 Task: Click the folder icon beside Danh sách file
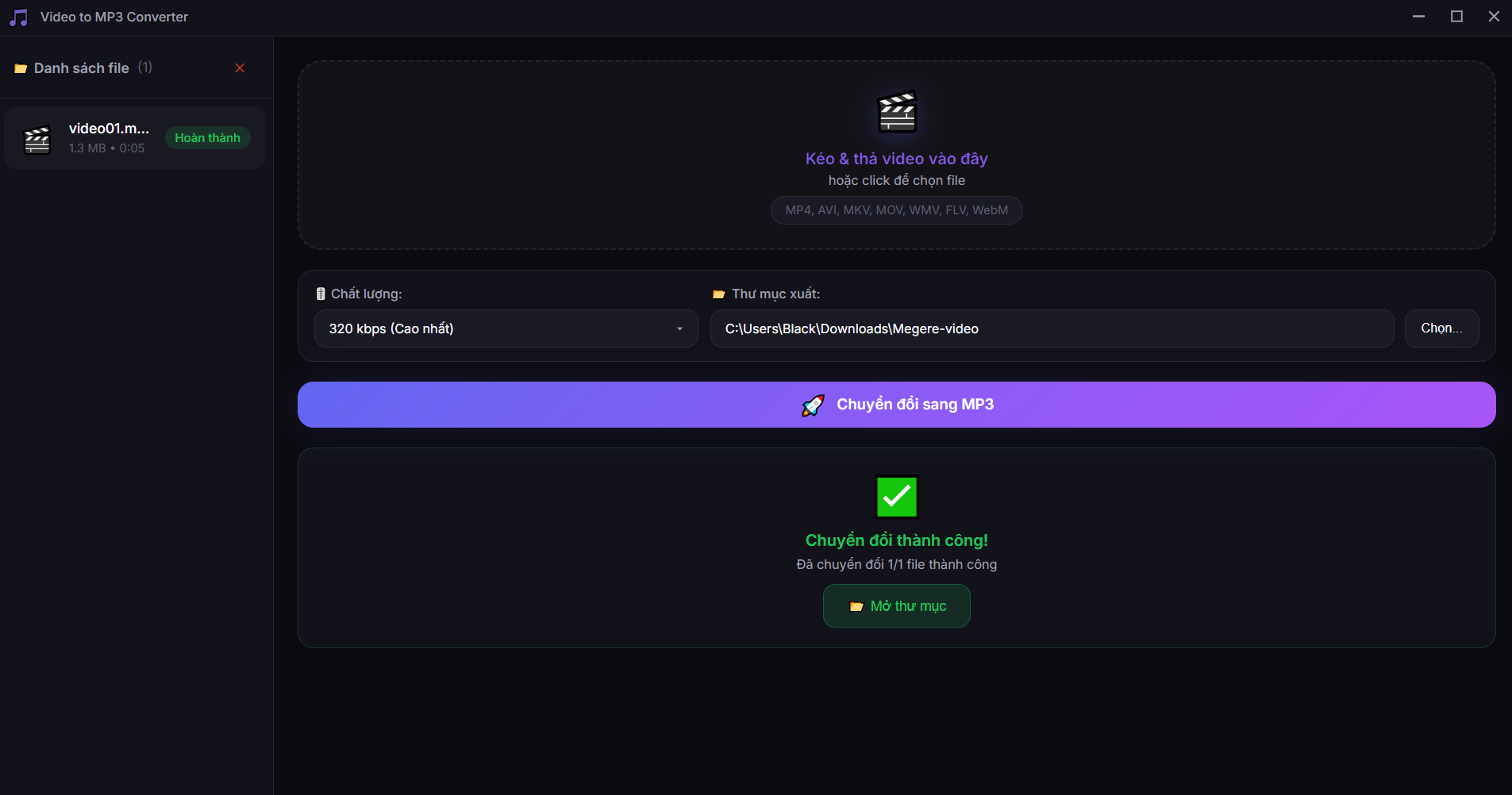21,69
